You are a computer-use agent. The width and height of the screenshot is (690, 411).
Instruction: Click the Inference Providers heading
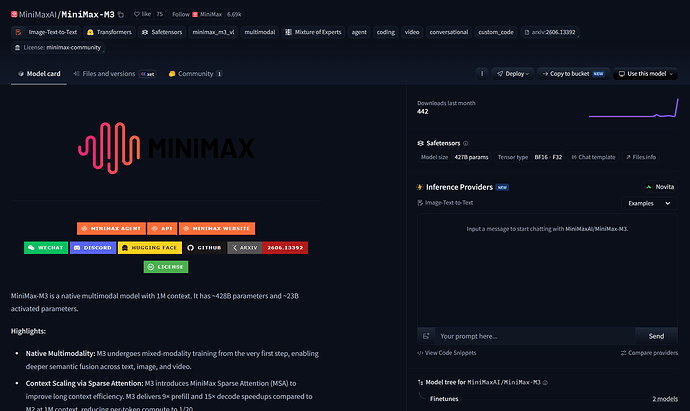click(x=459, y=187)
